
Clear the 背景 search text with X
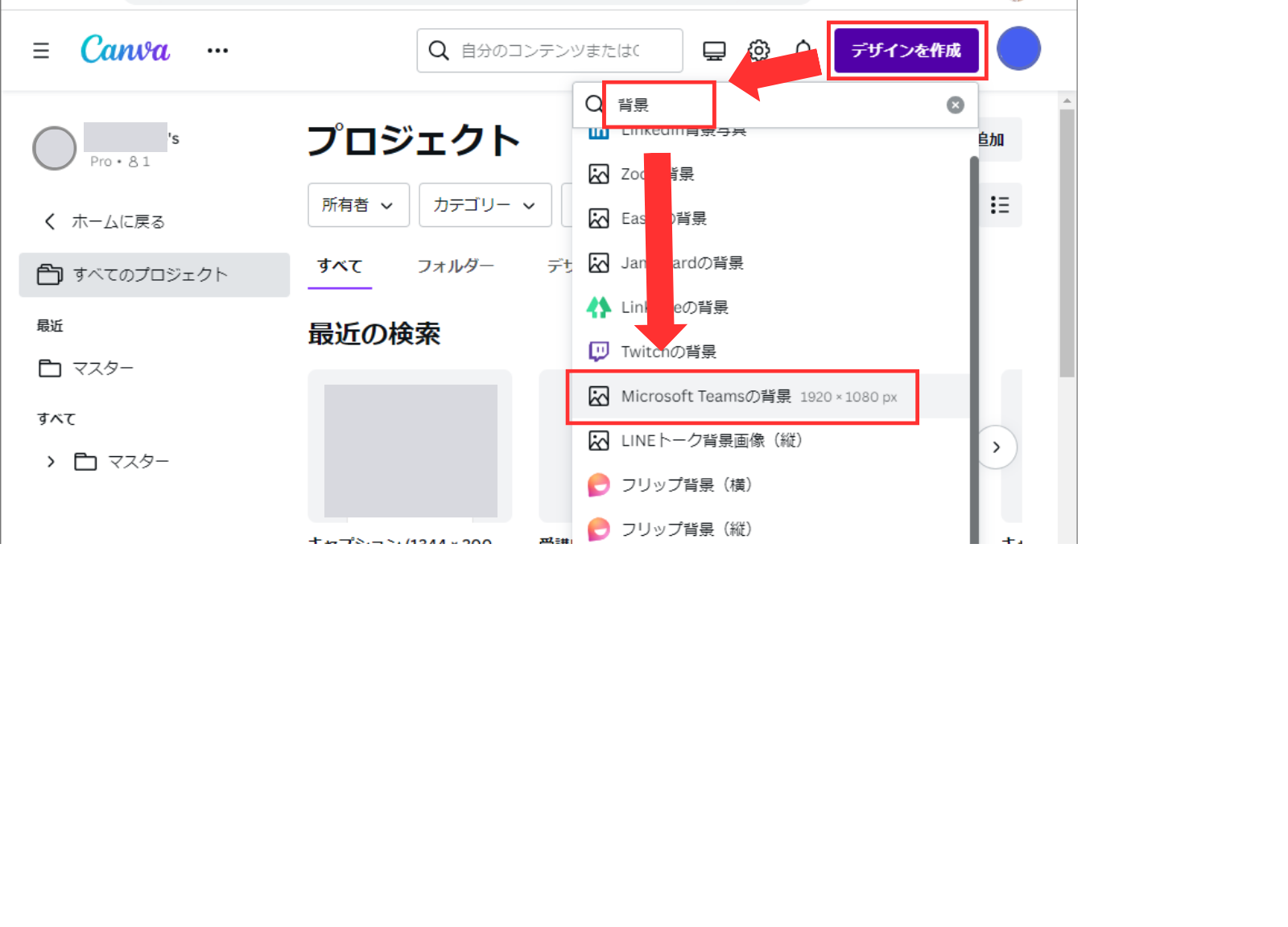pyautogui.click(x=955, y=105)
